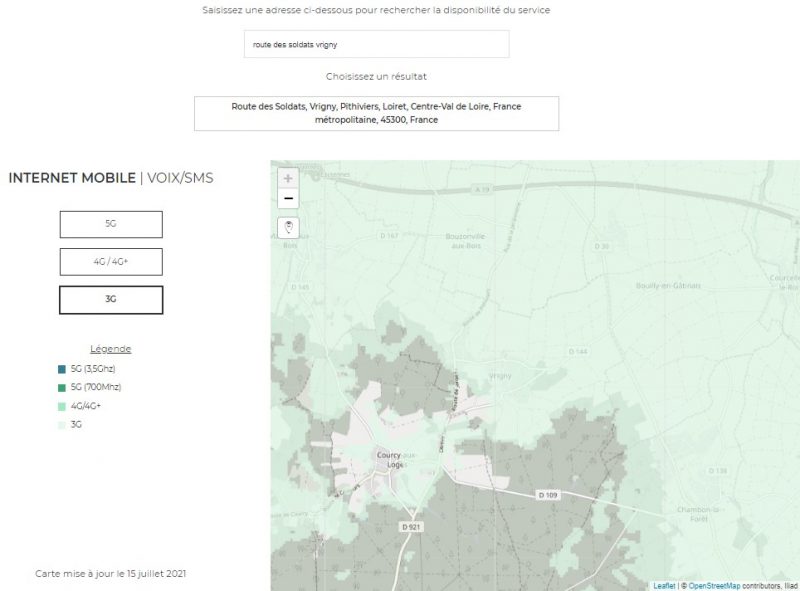The width and height of the screenshot is (800, 591).
Task: Click the 3G legend color square
Action: pyautogui.click(x=62, y=424)
